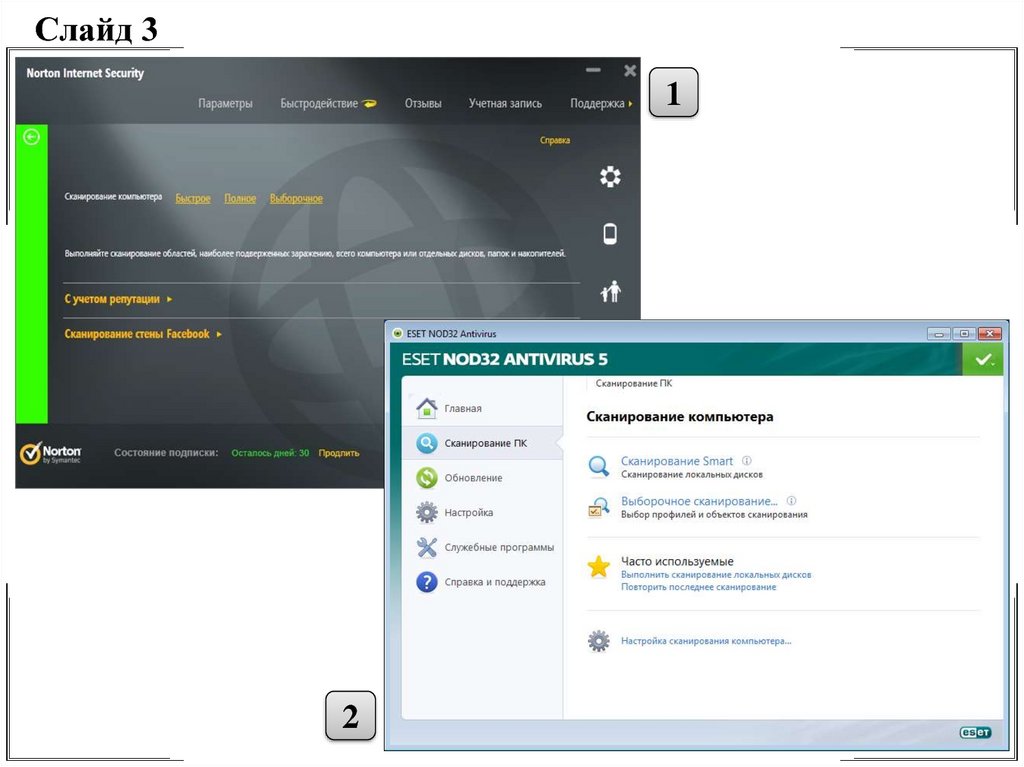Open Служебные программы in ESET sidebar
The width and height of the screenshot is (1024, 767).
(x=498, y=547)
